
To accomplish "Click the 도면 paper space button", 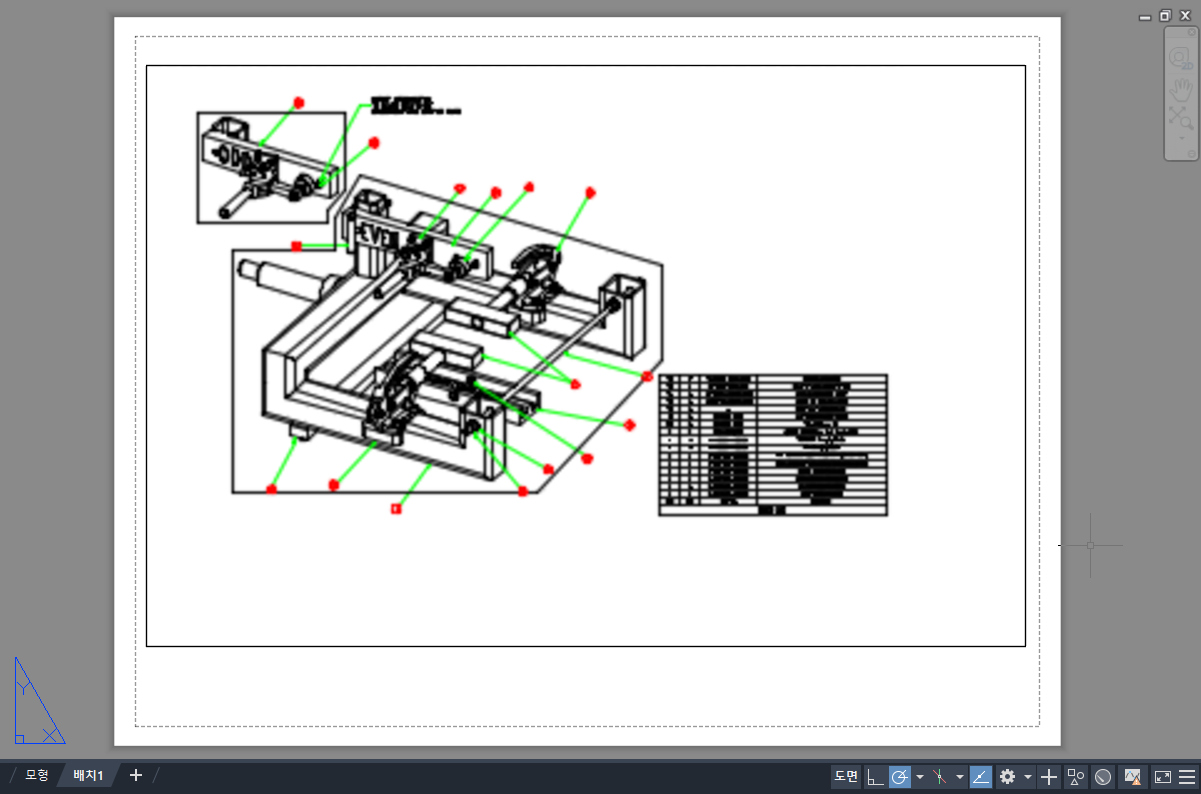I will 846,776.
